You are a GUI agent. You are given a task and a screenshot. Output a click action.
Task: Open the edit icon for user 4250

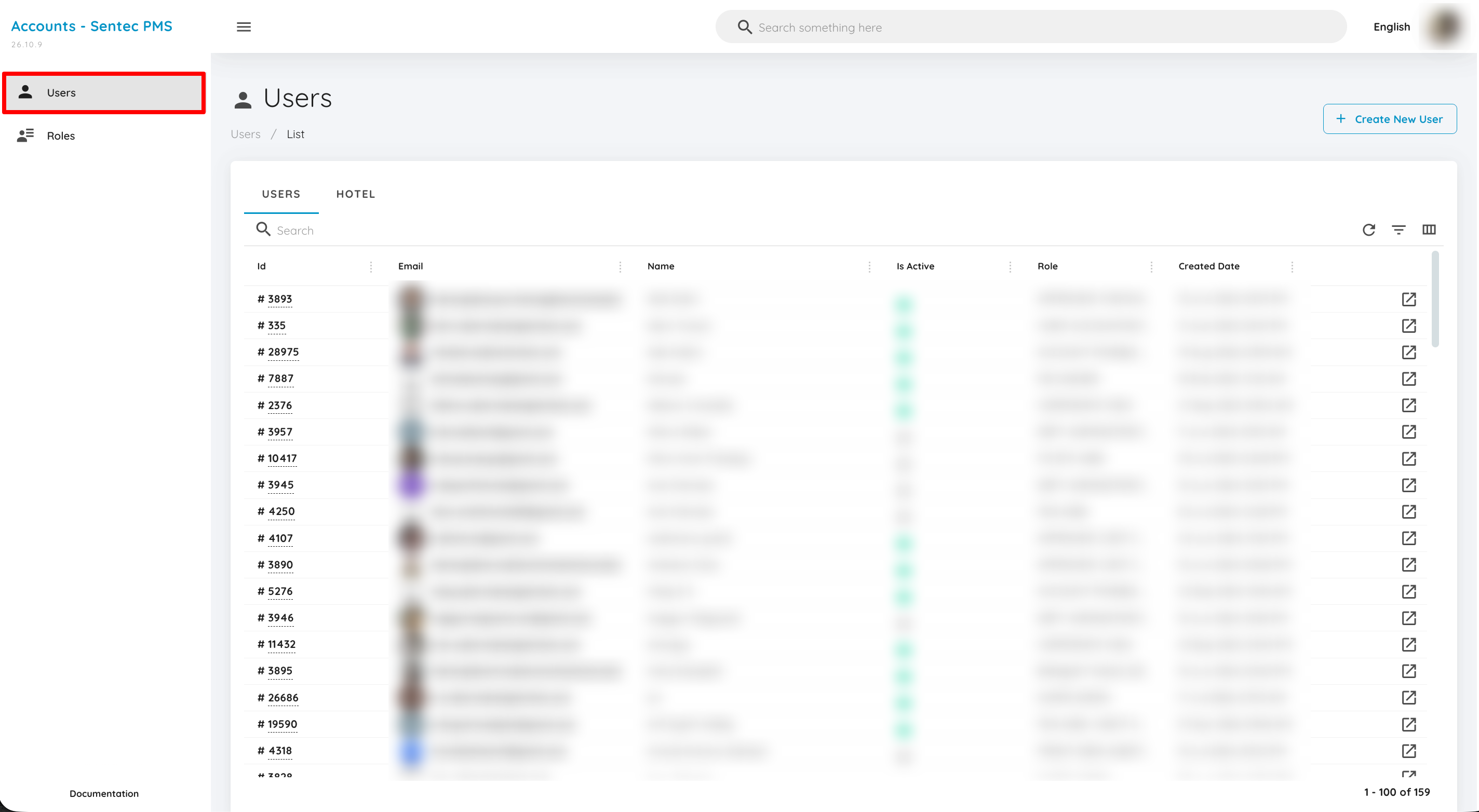click(1409, 511)
